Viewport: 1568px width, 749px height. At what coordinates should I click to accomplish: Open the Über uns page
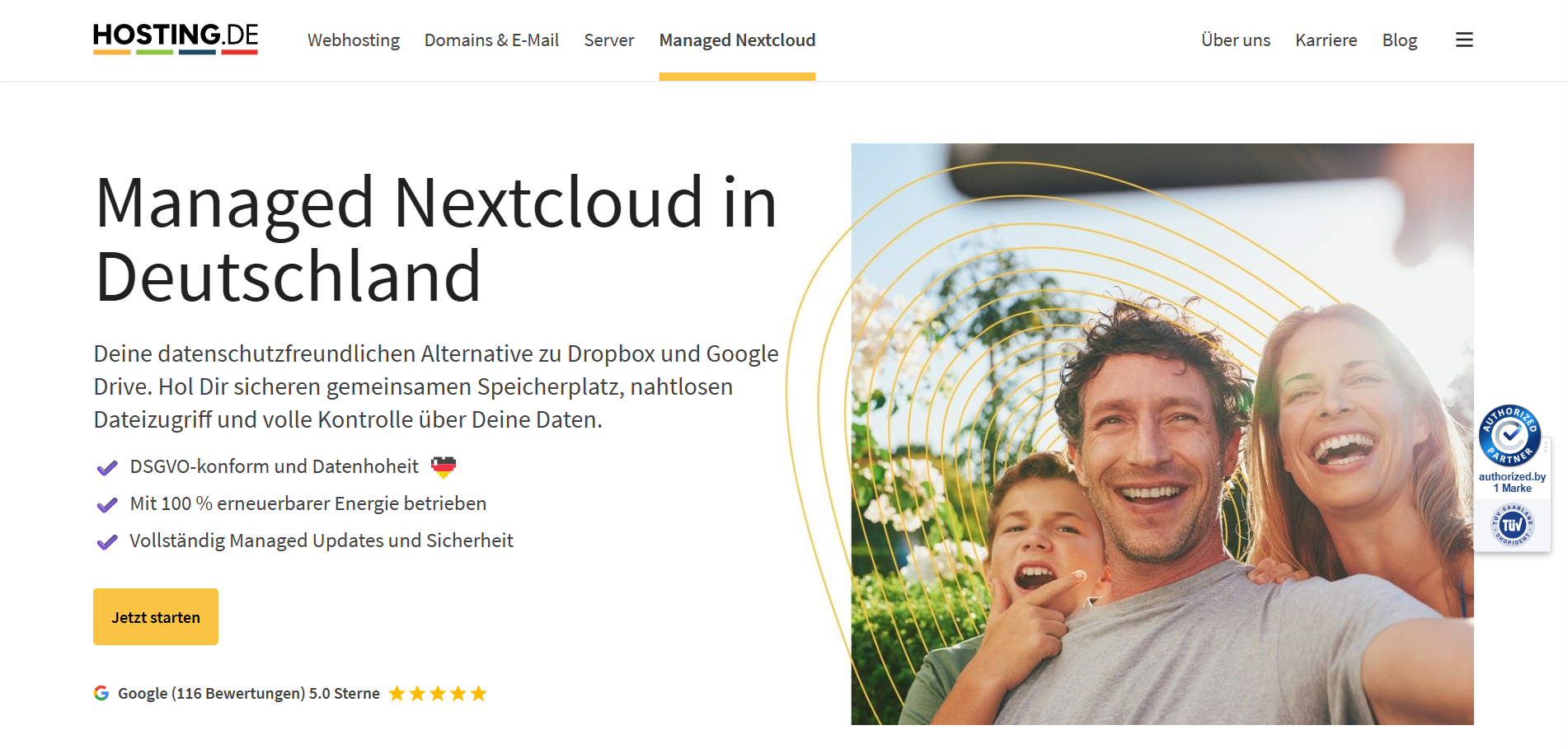coord(1236,40)
